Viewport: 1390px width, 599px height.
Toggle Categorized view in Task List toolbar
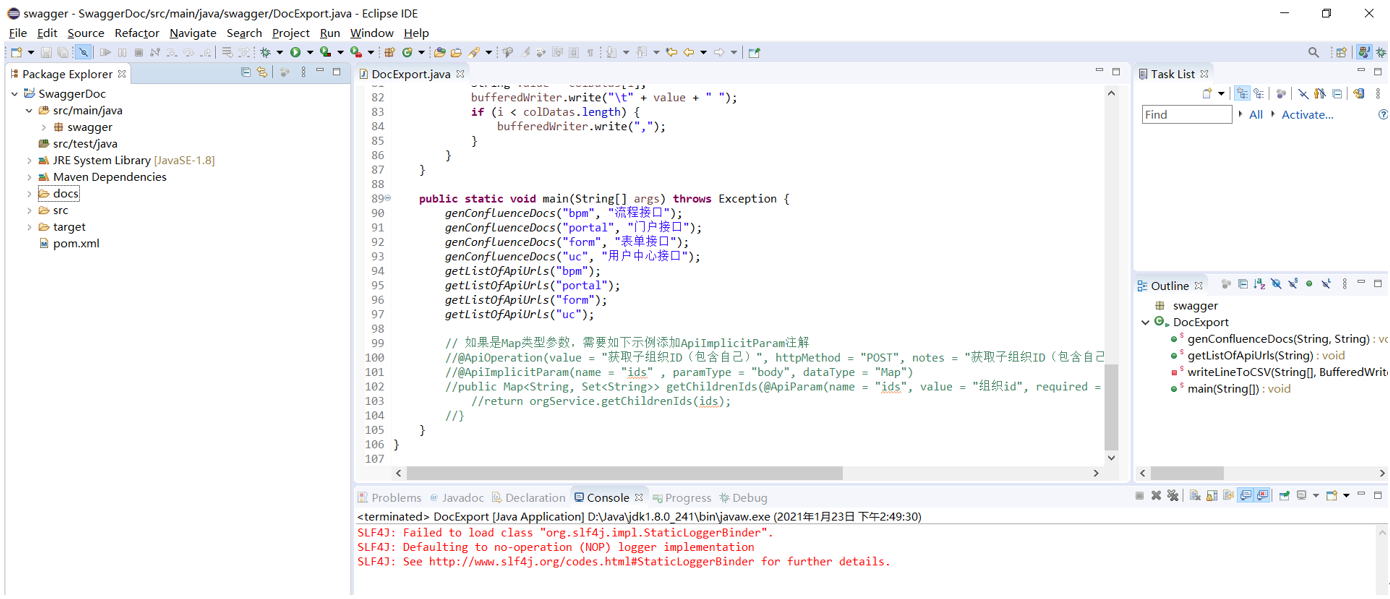[1242, 94]
